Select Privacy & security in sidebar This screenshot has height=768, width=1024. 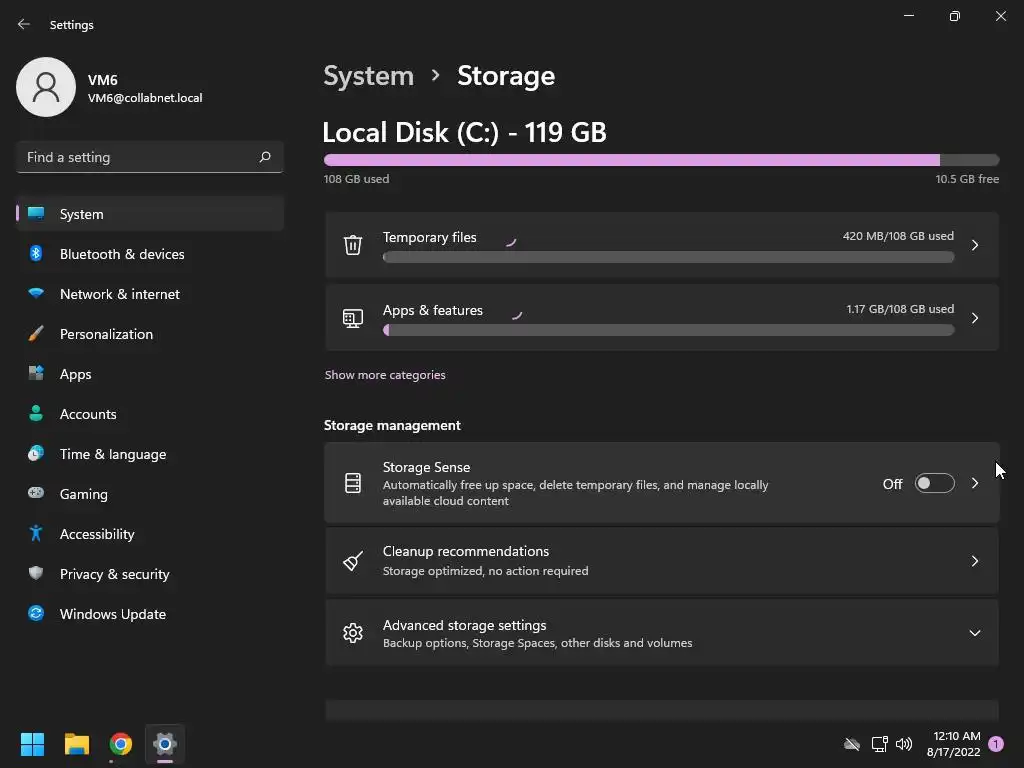point(114,574)
